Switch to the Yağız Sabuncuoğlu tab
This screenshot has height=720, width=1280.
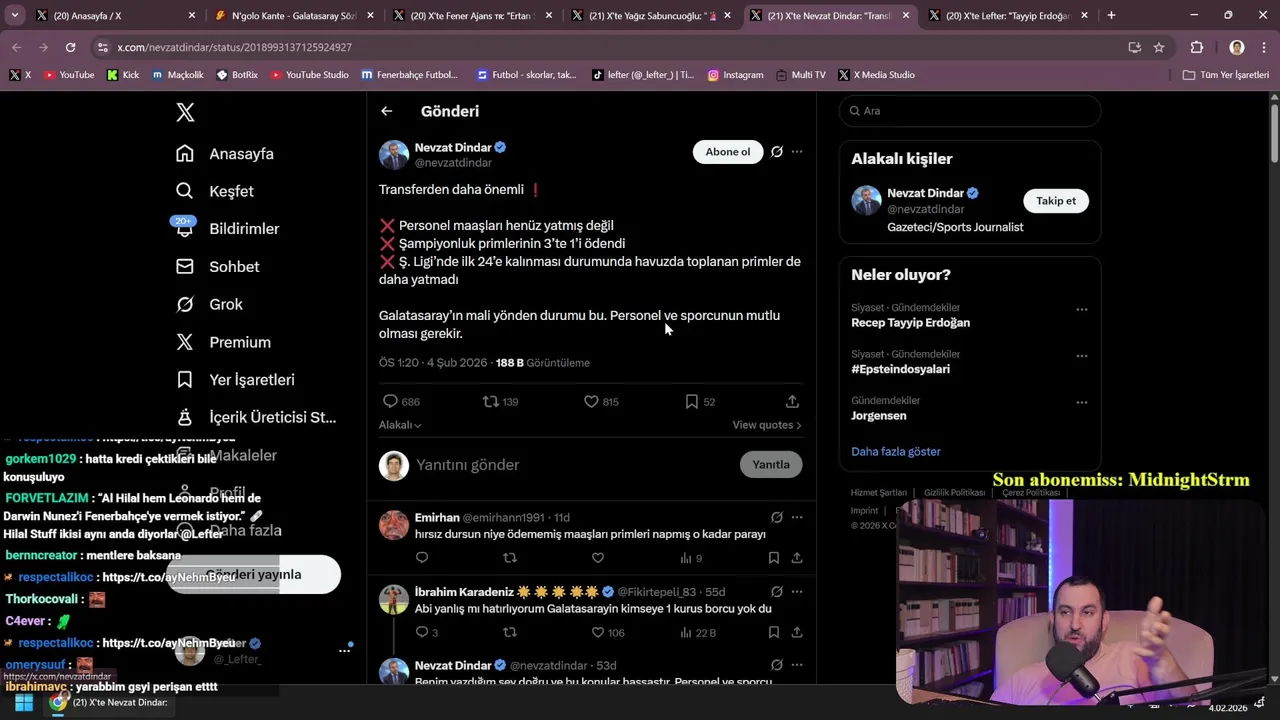pos(649,15)
